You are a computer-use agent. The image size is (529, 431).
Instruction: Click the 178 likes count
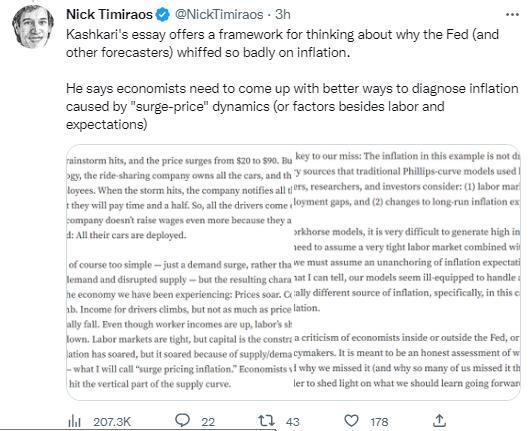(x=379, y=422)
